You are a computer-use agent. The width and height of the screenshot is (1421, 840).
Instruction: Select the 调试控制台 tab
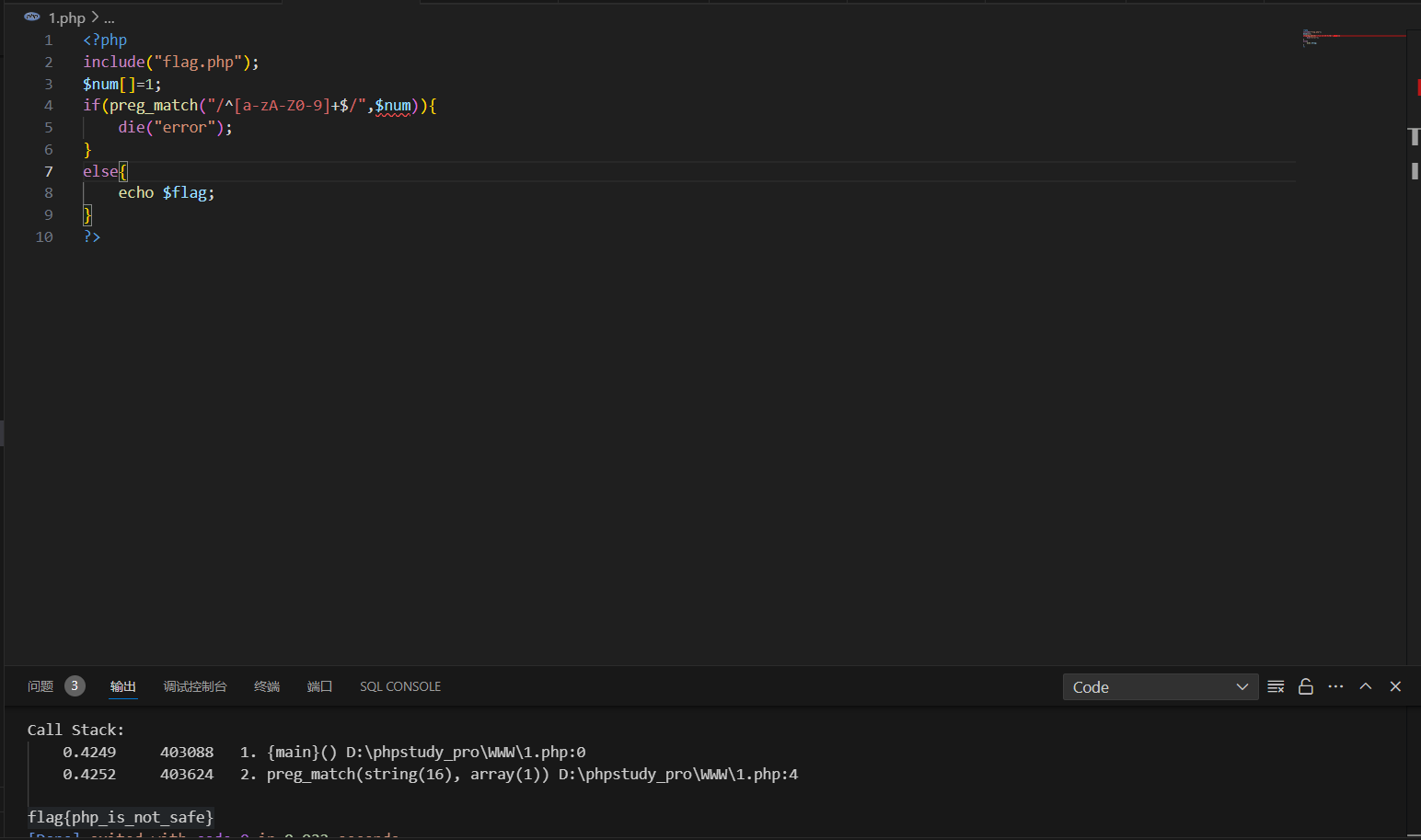point(194,687)
